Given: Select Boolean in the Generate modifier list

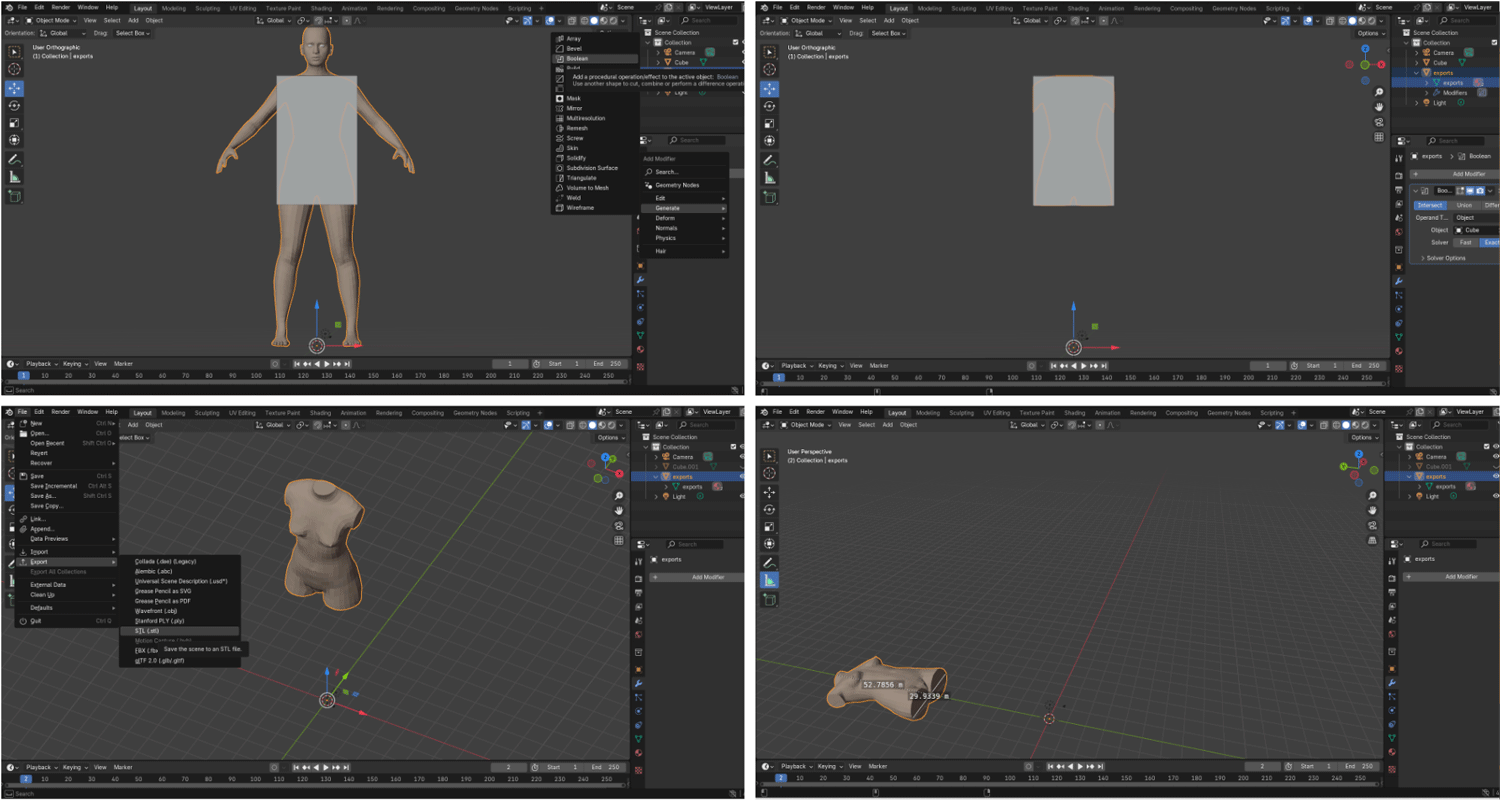Looking at the screenshot, I should coord(577,58).
